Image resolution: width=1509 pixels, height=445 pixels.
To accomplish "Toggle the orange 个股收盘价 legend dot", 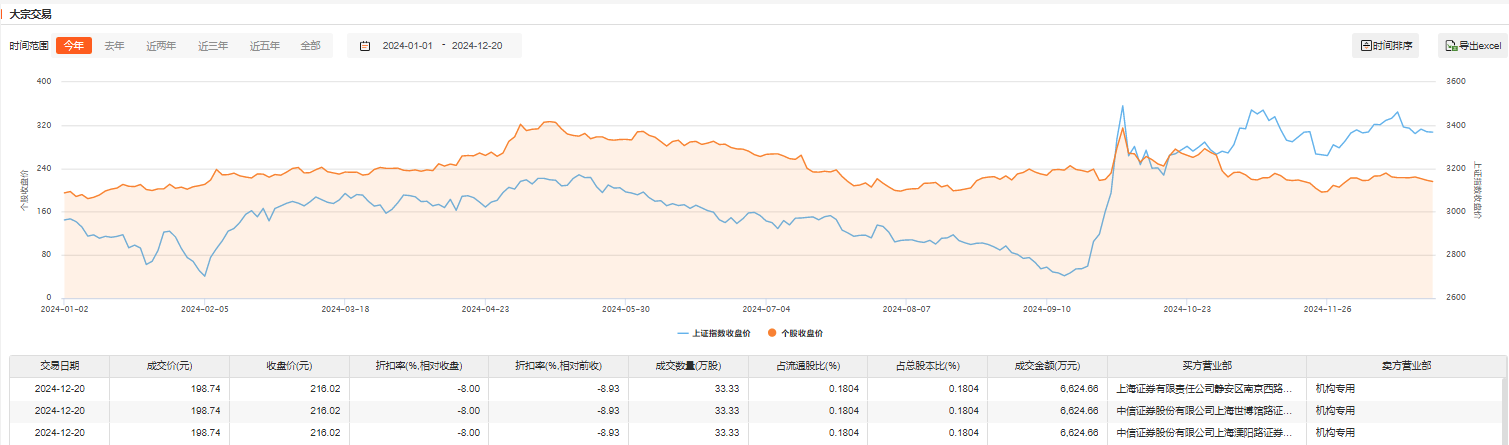I will tap(772, 332).
